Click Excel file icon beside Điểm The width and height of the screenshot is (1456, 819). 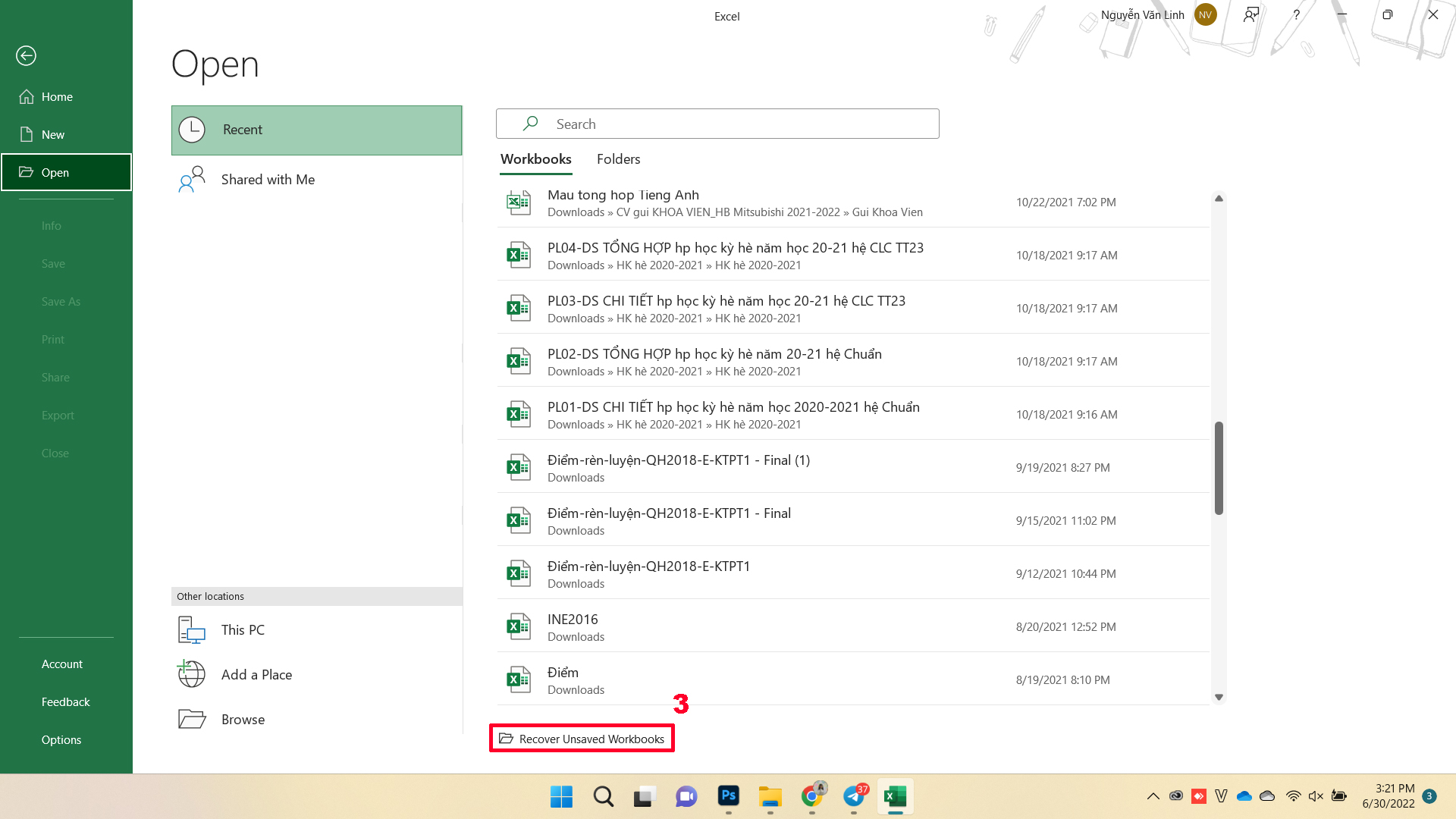(519, 679)
